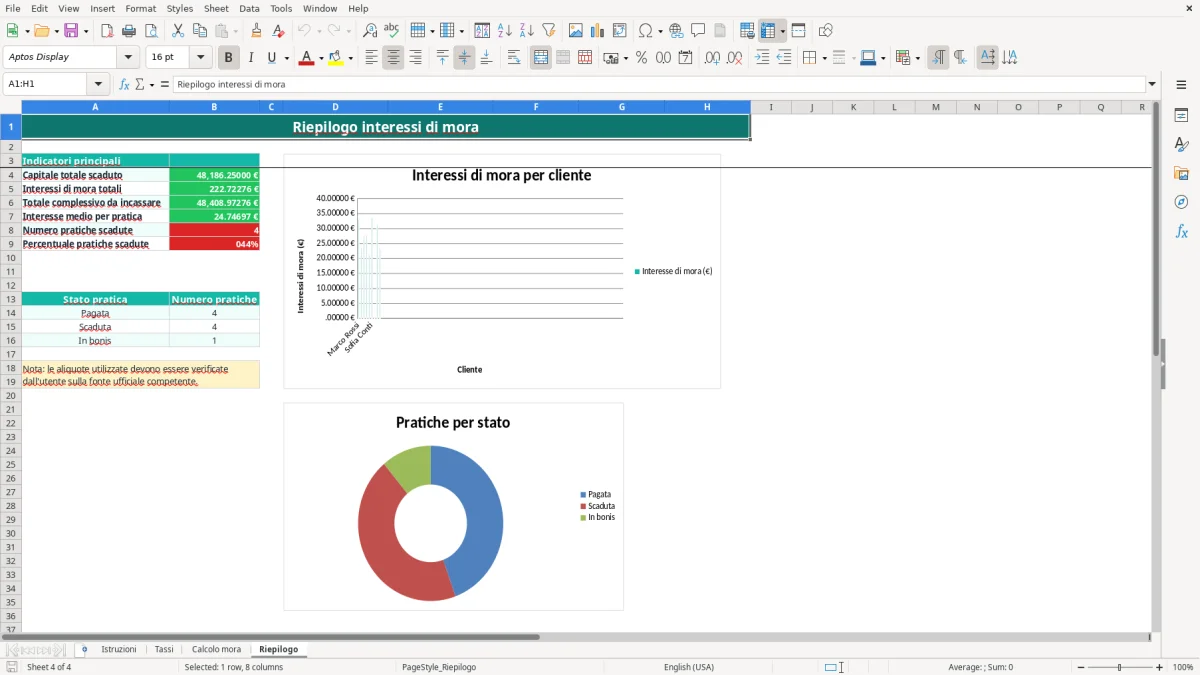Open sidebar Navigator compass icon

[1181, 203]
